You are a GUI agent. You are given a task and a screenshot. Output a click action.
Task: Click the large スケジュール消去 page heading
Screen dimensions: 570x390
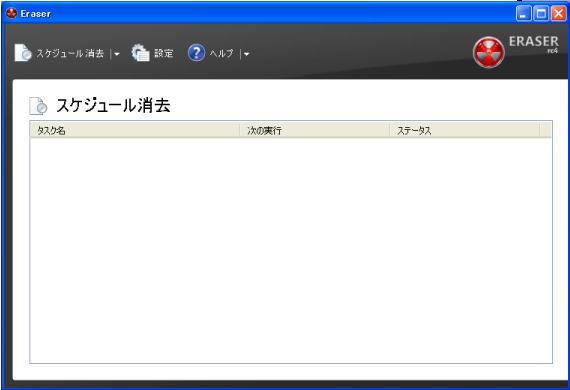coord(113,105)
